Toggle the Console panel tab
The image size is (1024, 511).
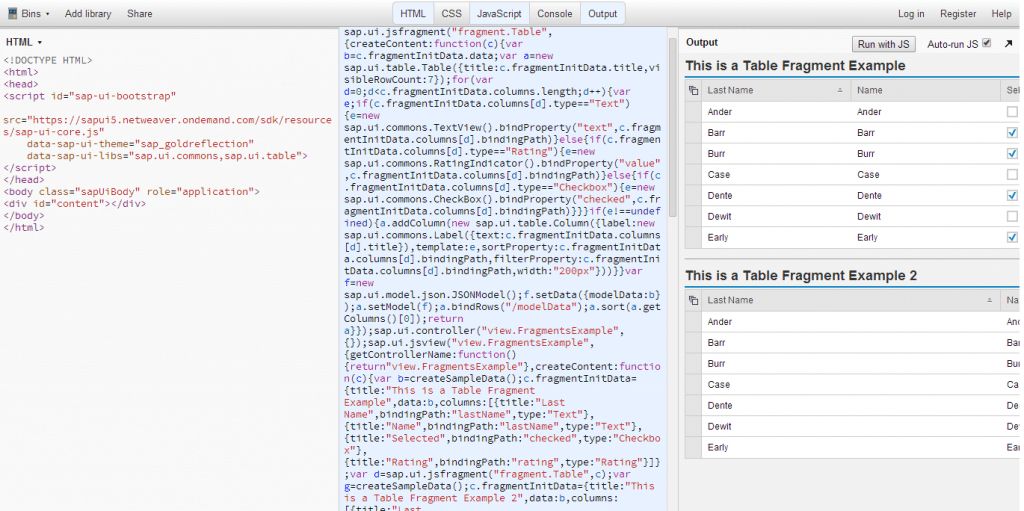point(555,14)
